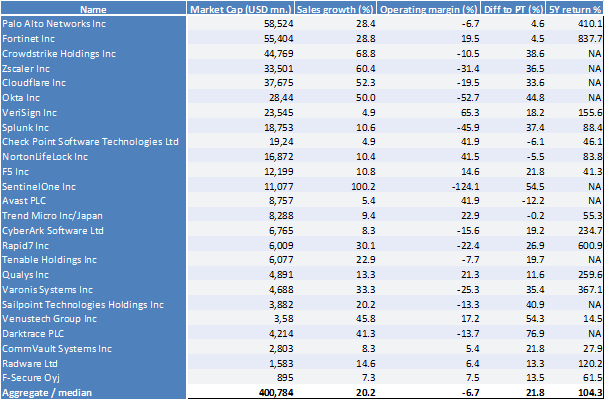Click the Radware Ltd name cell
Image resolution: width=605 pixels, height=400 pixels.
coord(30,364)
